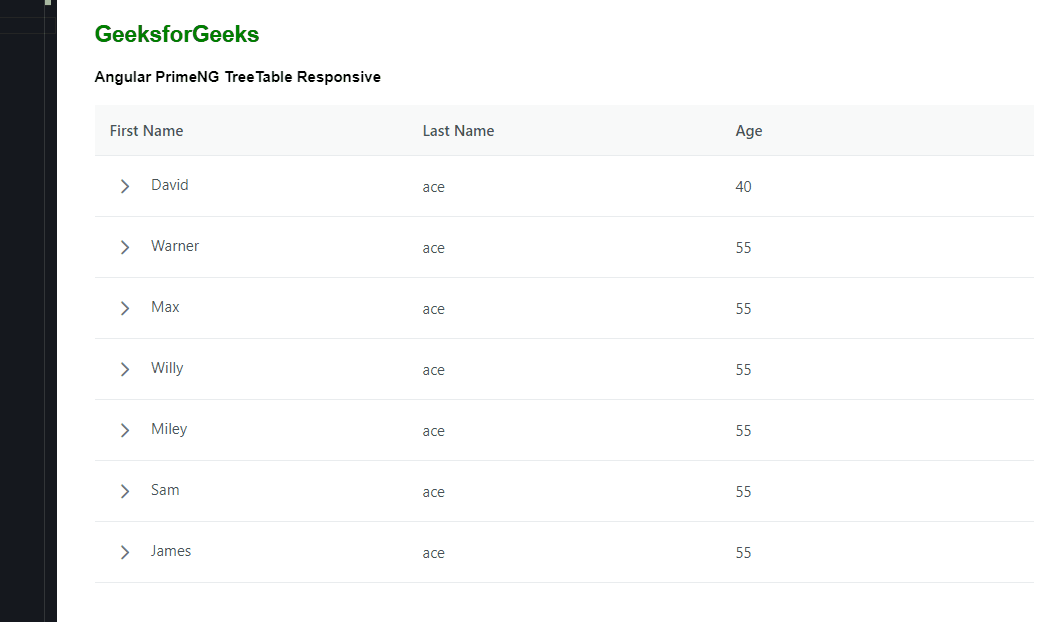Click the last name cell for Sam
Viewport: 1040px width, 622px height.
(x=434, y=491)
